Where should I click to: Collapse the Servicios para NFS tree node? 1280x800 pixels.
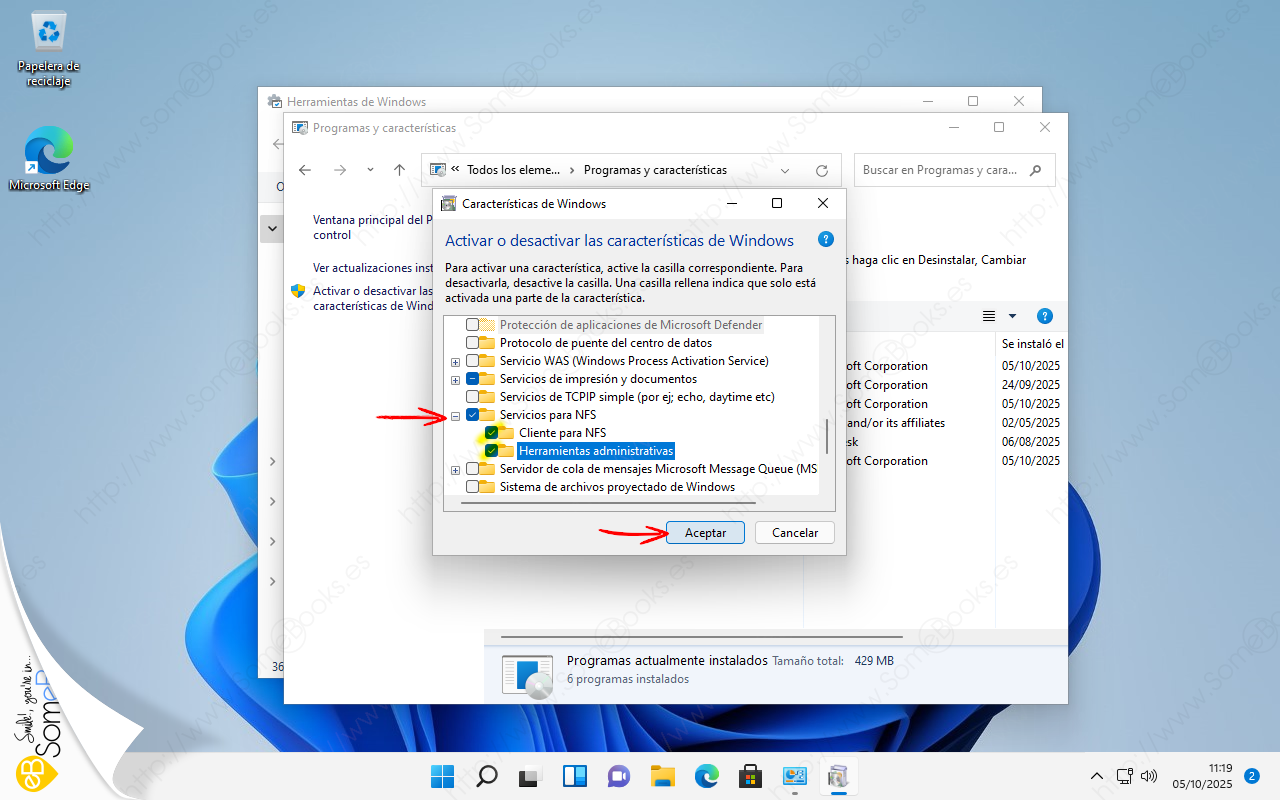point(456,415)
